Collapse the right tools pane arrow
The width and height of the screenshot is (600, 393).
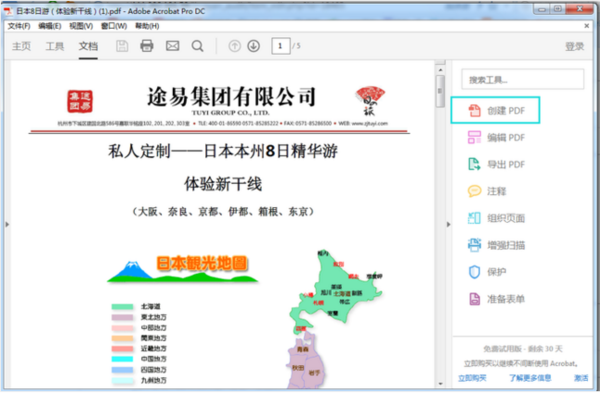(x=448, y=224)
